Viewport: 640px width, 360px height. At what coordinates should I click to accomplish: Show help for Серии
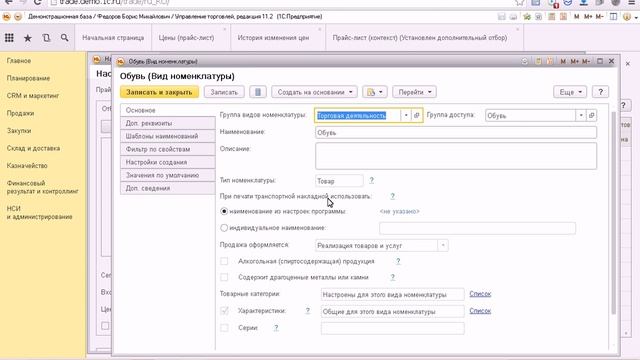click(276, 328)
